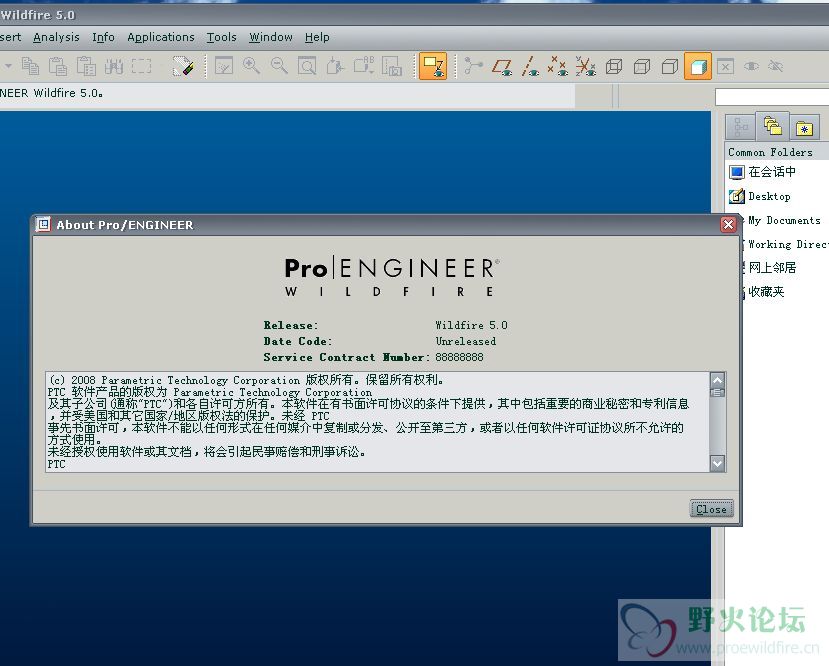The height and width of the screenshot is (666, 829).
Task: Toggle the spin center display
Action: click(x=433, y=66)
